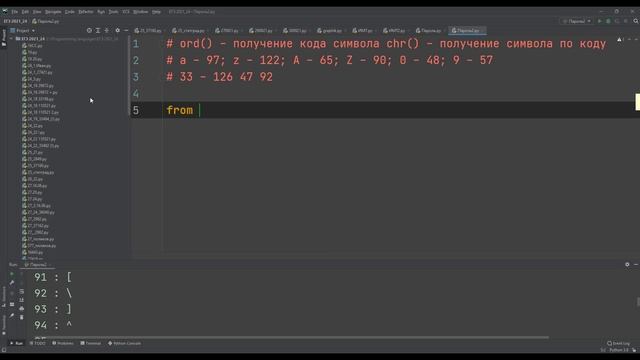Click Clear All trash icon in Run panel
640x360 pixels.
click(x=22, y=317)
